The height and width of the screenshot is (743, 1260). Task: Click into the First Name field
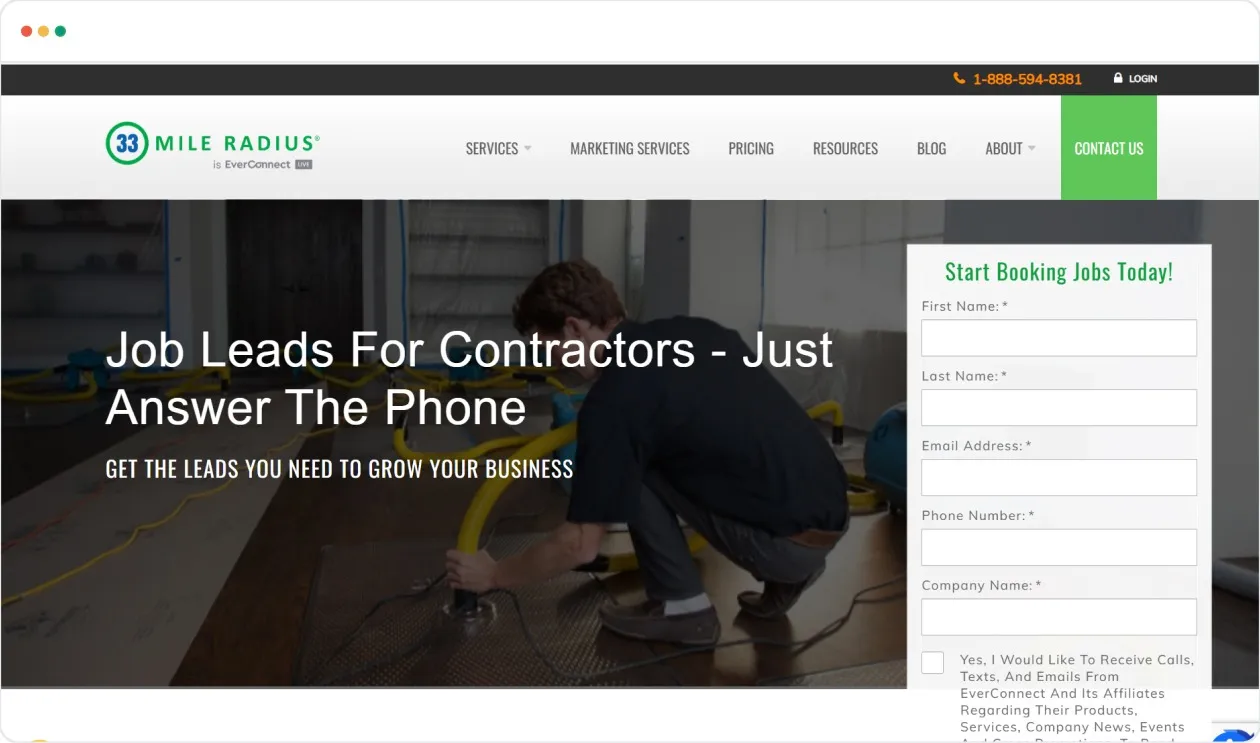(1059, 338)
